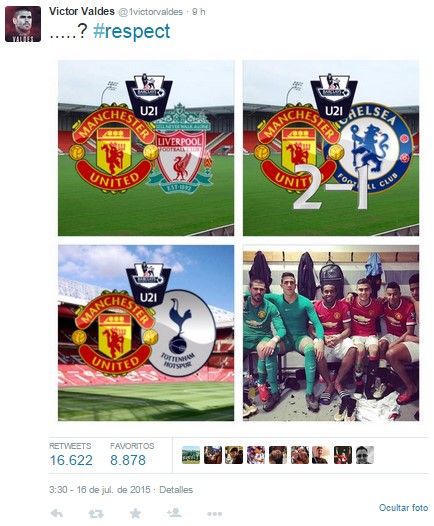Open Manchester United vs Chelsea 2-1 image
Screen dimensions: 434x526
[331, 148]
